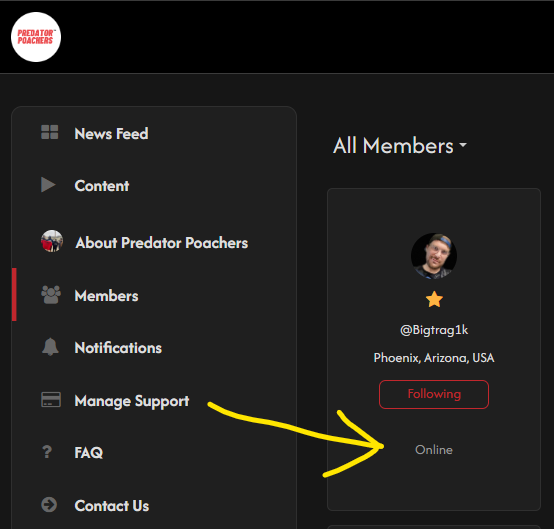Click the Members people icon
Screen dimensions: 554x529
click(x=51, y=295)
